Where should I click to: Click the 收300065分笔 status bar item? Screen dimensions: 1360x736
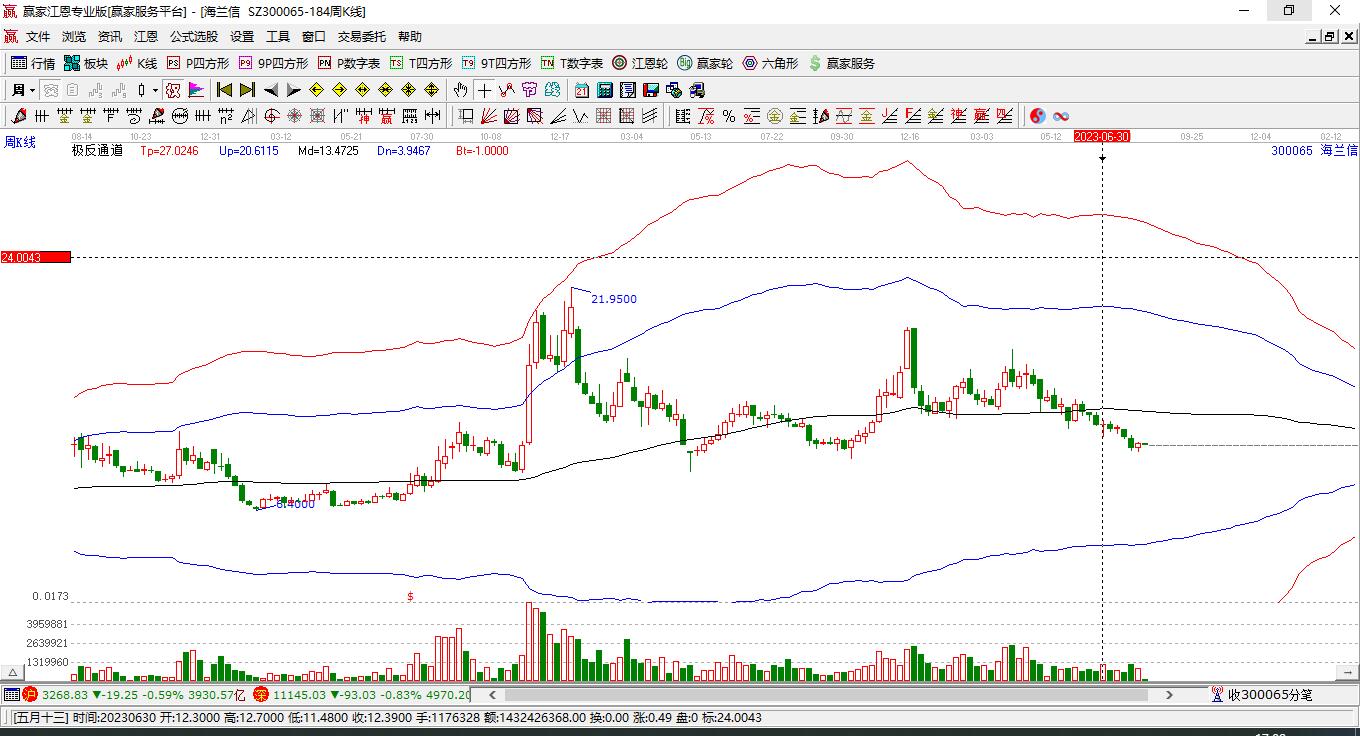point(1261,694)
